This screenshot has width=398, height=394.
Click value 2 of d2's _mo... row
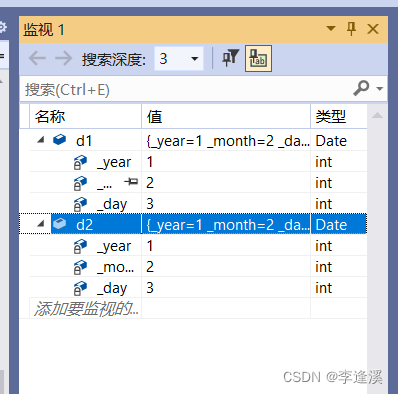click(150, 267)
